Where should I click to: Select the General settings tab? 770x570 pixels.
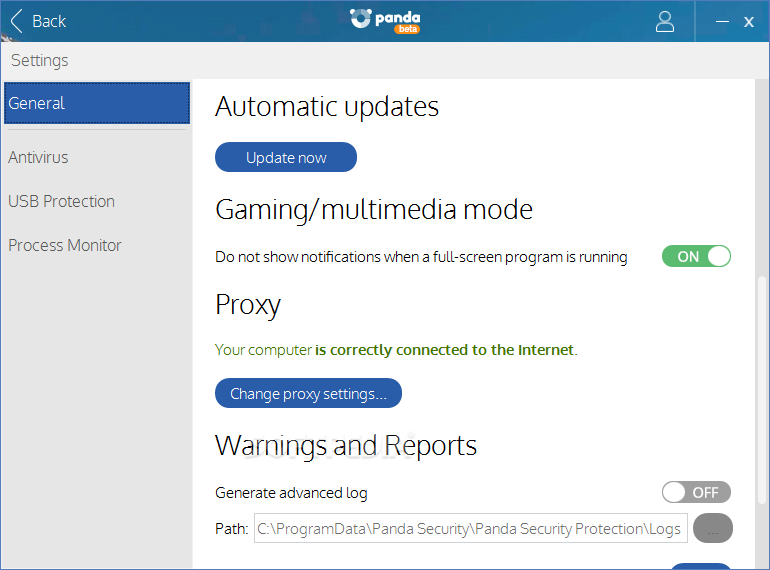click(97, 103)
